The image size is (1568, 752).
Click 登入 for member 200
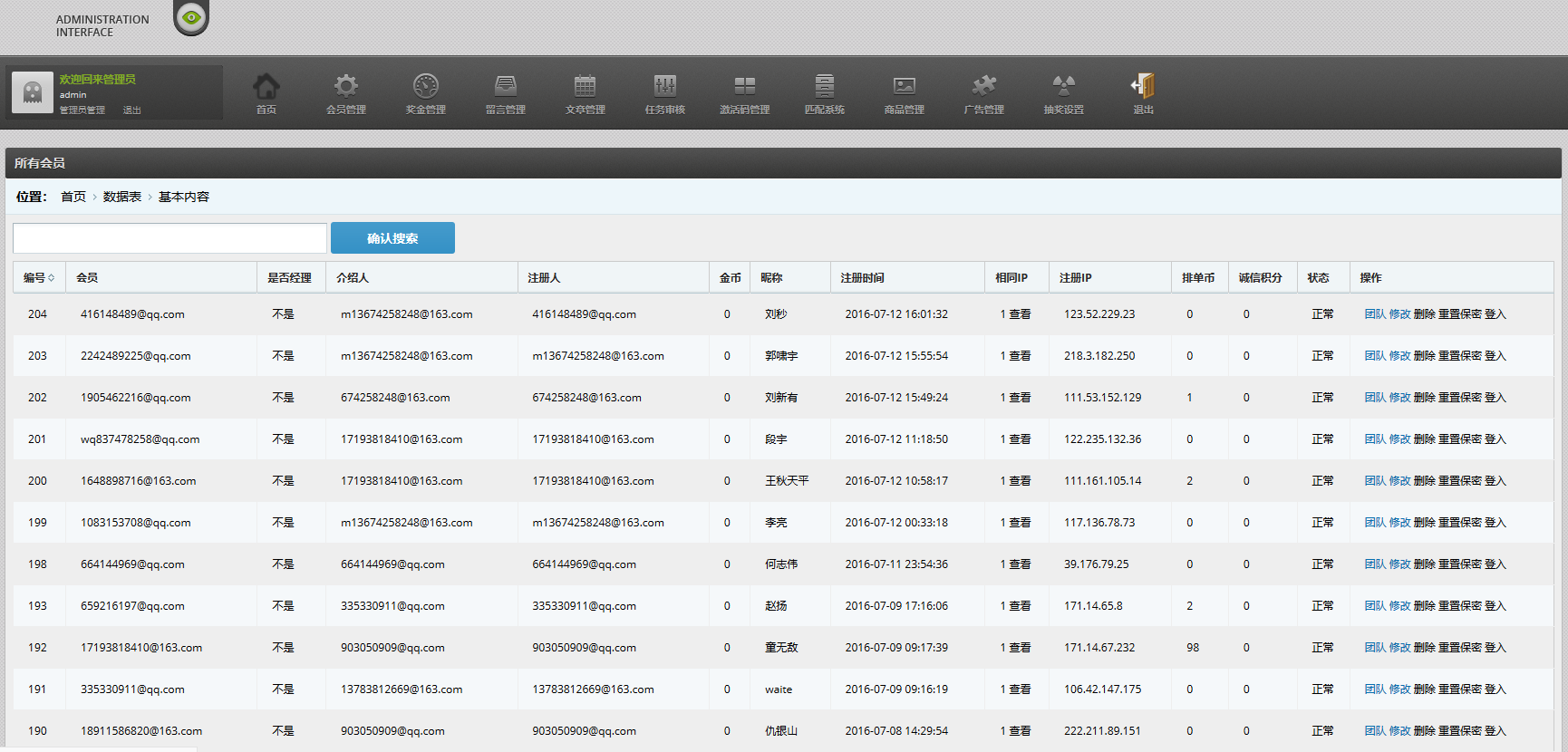[1495, 481]
